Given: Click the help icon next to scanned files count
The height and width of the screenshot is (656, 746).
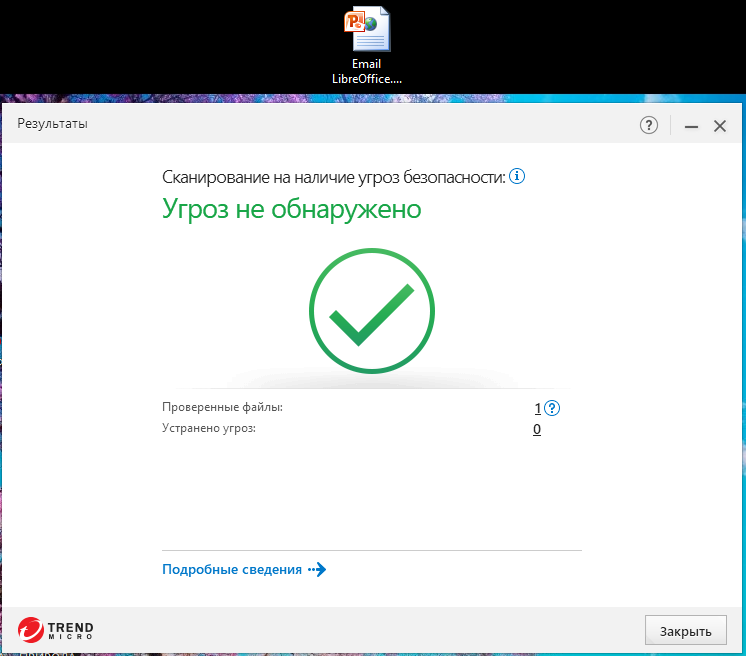Looking at the screenshot, I should pos(552,408).
